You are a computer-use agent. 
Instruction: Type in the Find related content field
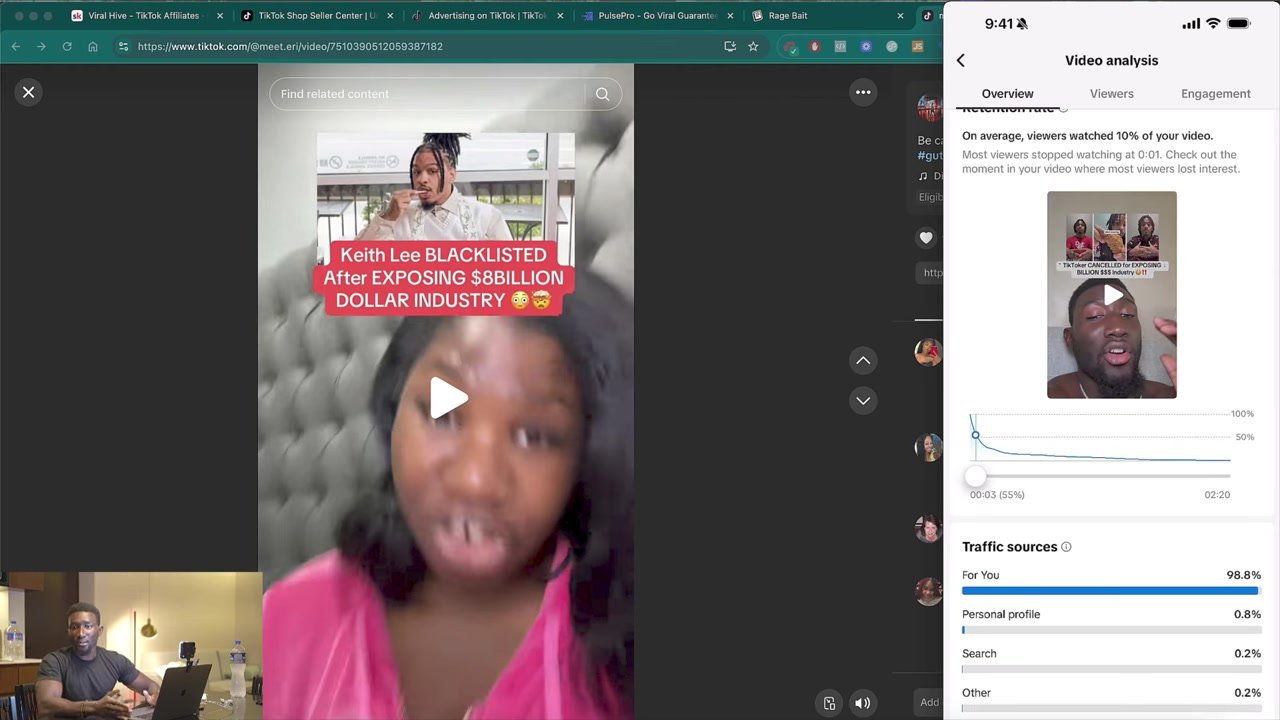(x=425, y=94)
